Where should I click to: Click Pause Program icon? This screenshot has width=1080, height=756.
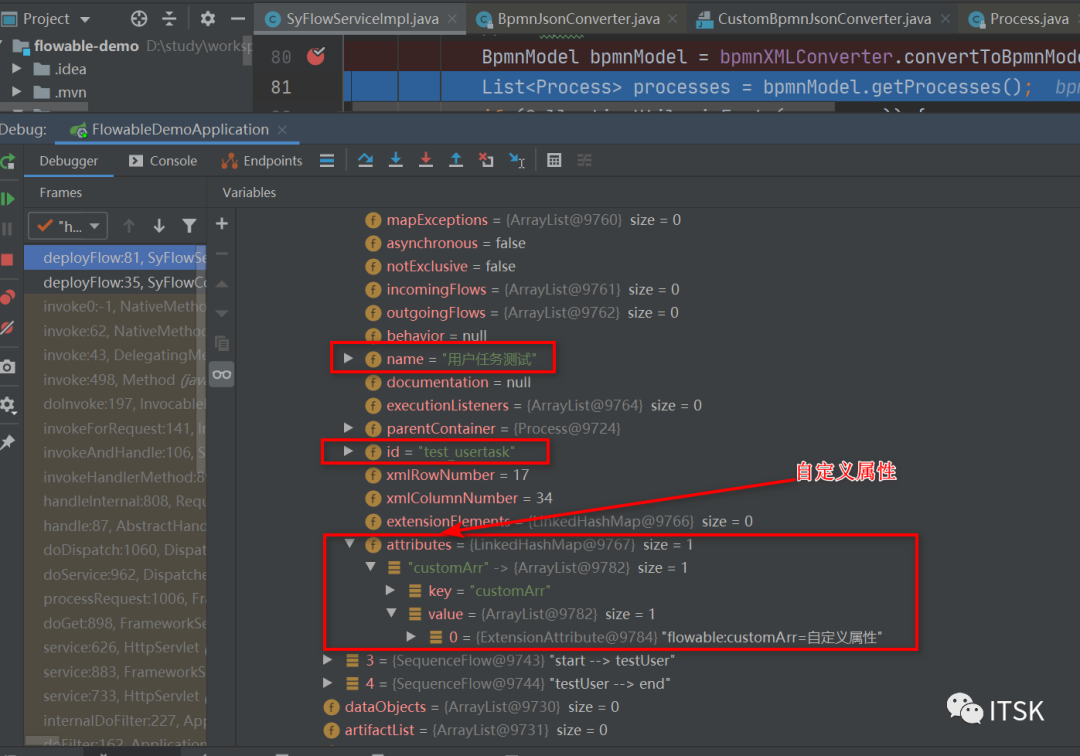point(8,229)
